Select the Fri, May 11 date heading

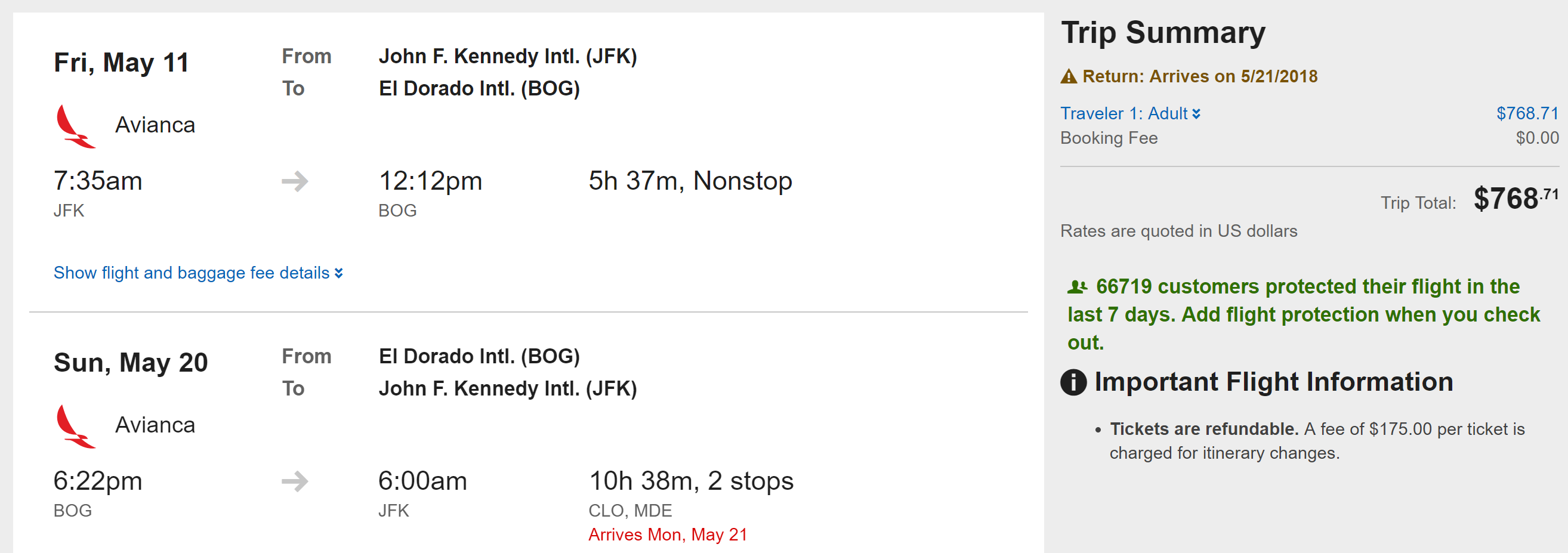click(x=121, y=63)
